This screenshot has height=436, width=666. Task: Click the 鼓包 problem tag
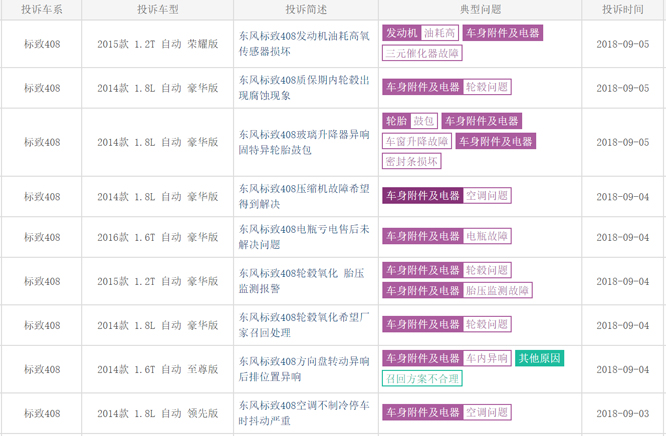(424, 121)
